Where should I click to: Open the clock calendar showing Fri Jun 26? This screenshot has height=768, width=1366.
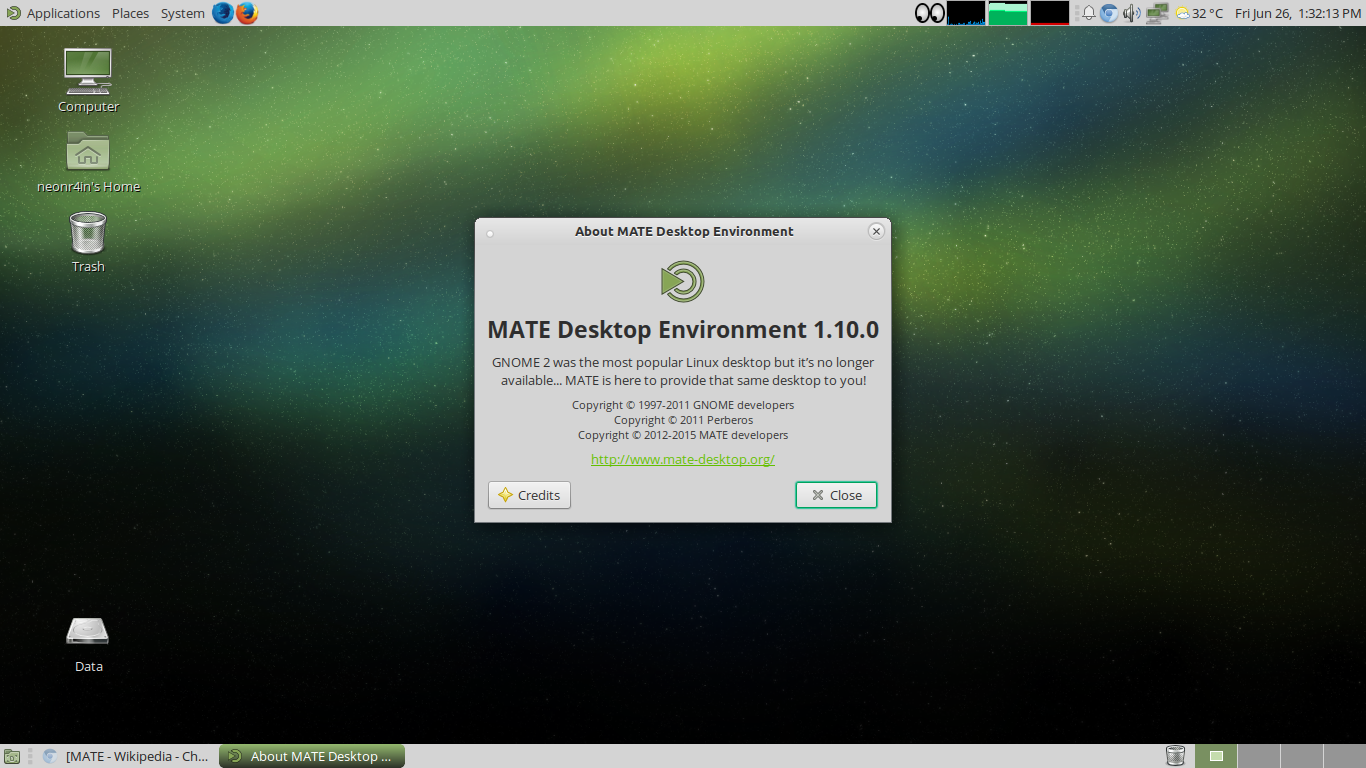point(1298,13)
